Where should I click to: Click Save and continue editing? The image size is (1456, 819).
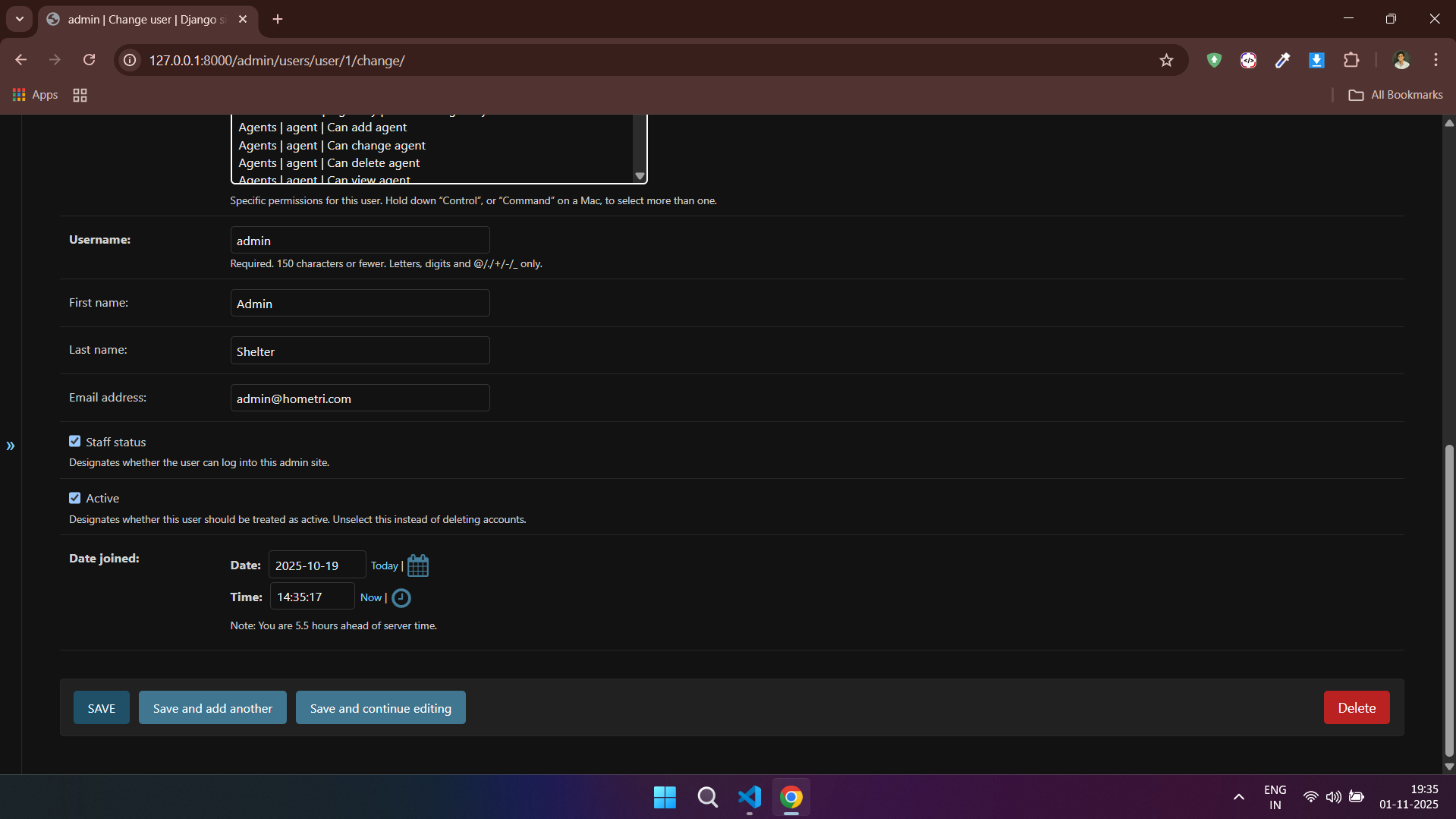coord(381,708)
